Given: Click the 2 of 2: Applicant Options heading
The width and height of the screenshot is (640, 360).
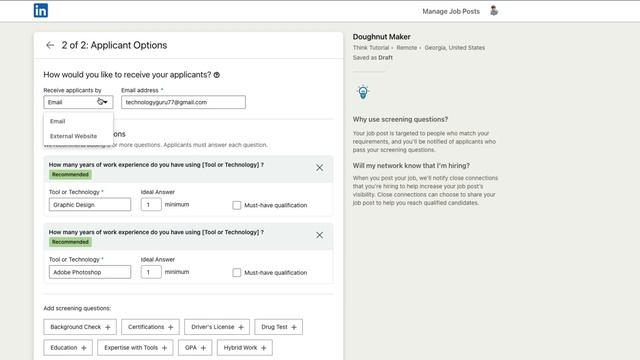Looking at the screenshot, I should point(114,45).
